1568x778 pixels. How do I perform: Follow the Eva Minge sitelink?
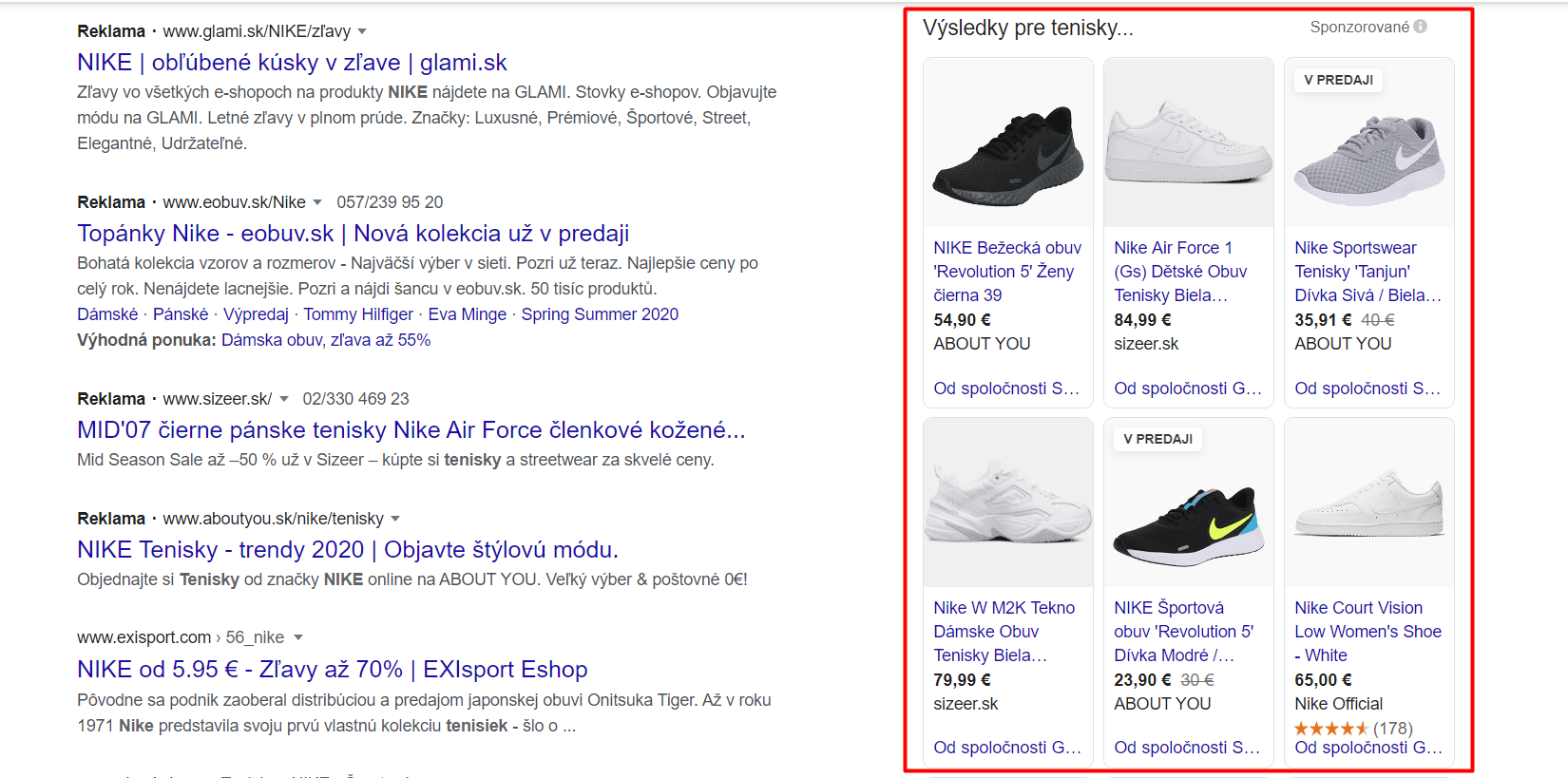point(468,314)
